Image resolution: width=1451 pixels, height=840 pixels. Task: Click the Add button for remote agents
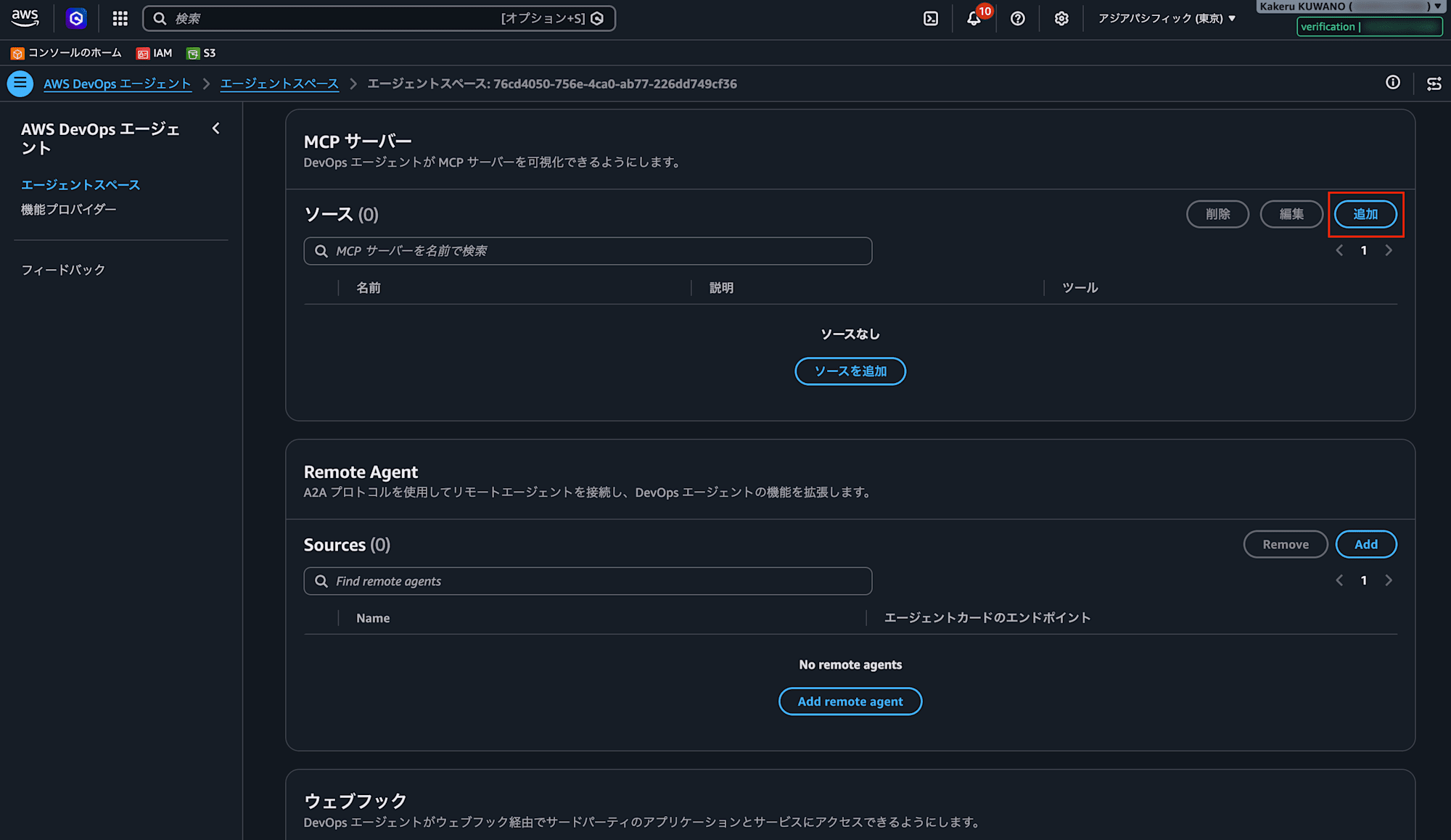click(1366, 544)
